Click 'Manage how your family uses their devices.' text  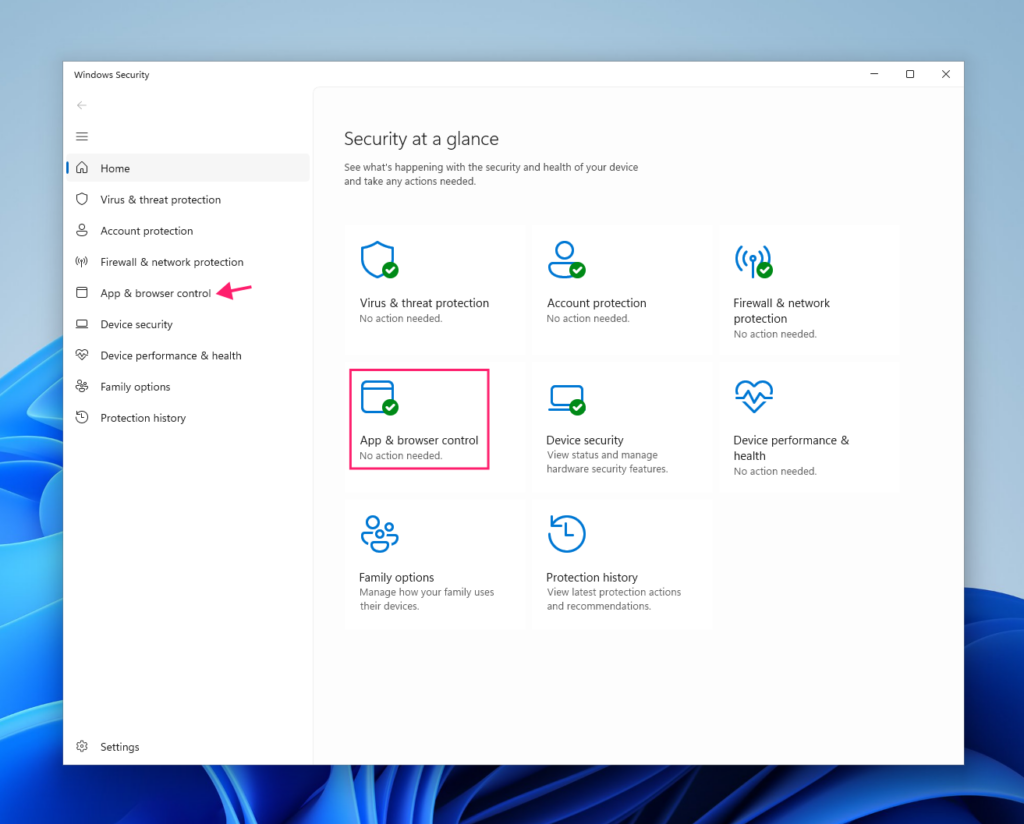pyautogui.click(x=426, y=599)
